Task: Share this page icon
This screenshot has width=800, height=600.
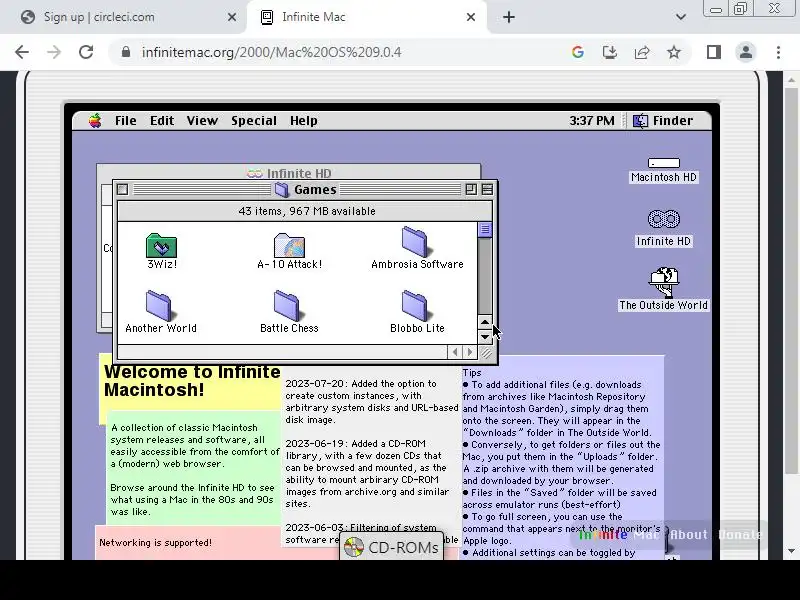Action: coord(642,52)
